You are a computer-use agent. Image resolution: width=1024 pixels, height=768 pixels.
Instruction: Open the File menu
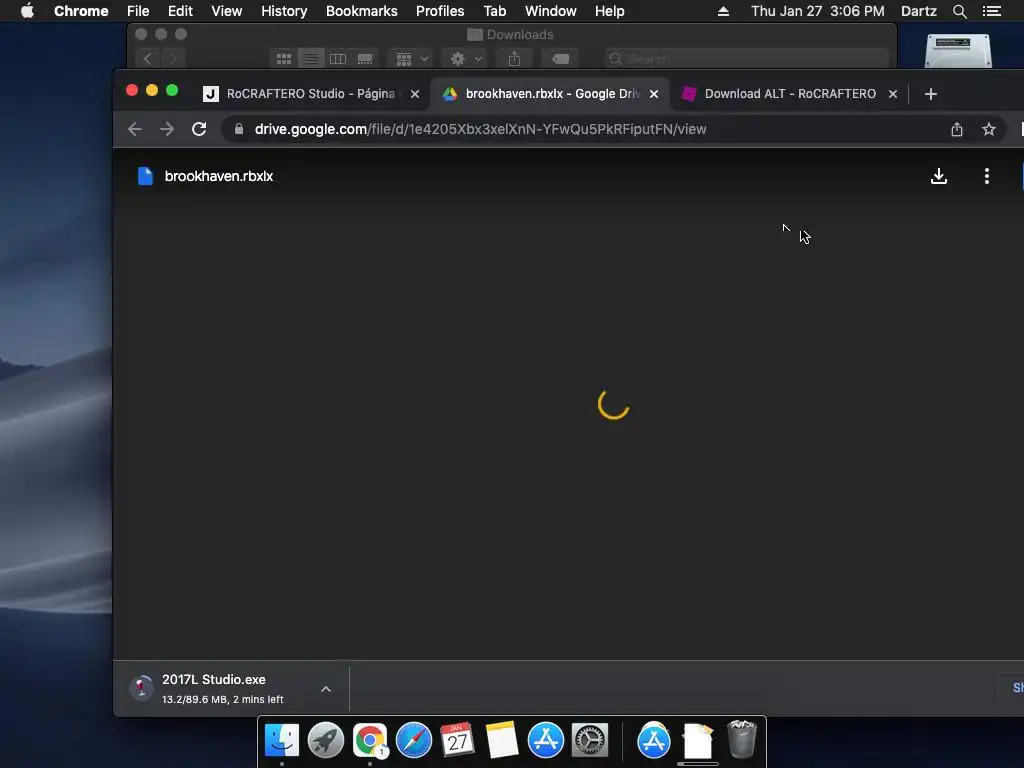tap(138, 11)
